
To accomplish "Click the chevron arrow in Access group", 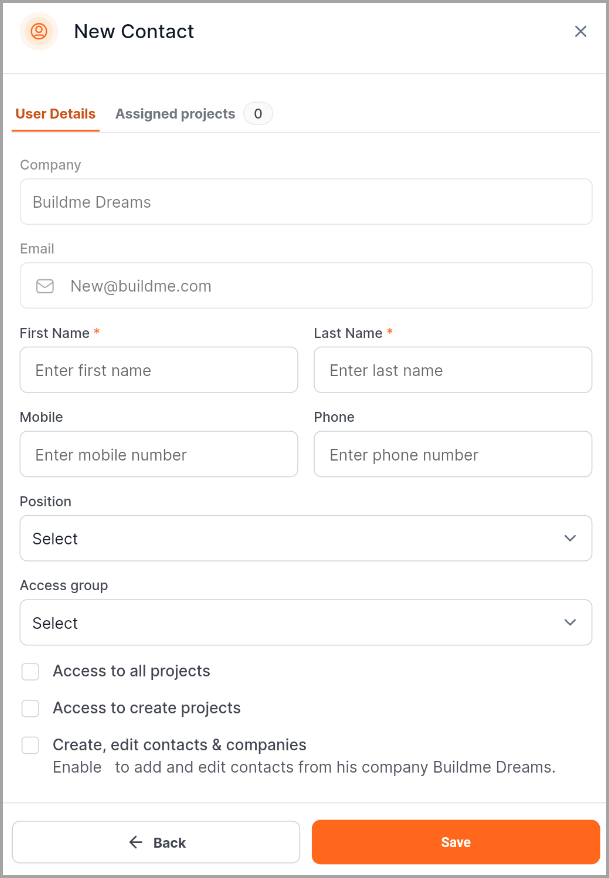I will coord(570,622).
